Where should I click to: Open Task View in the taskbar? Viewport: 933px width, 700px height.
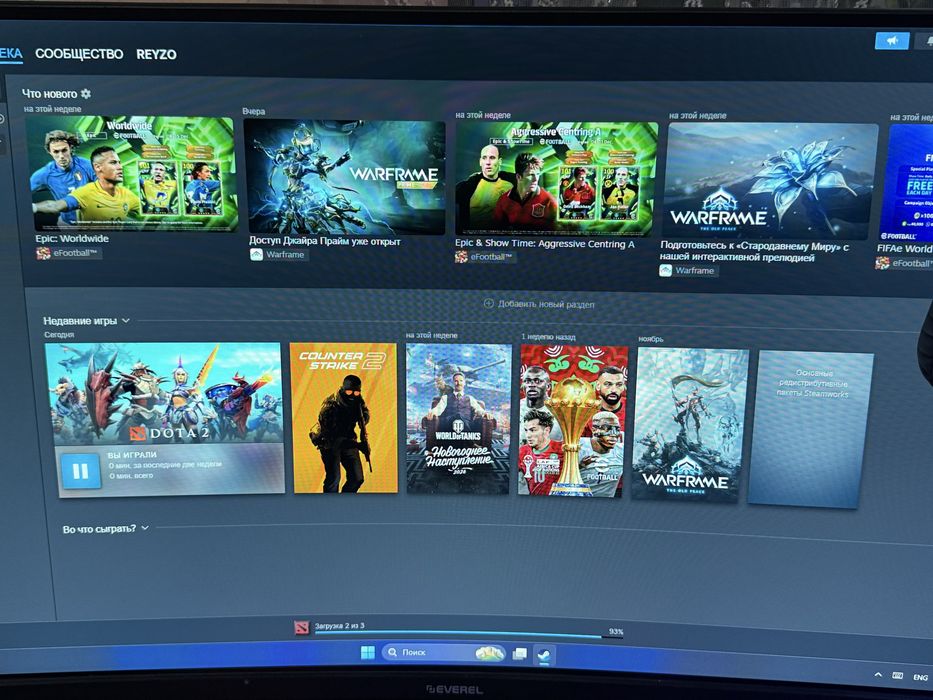click(519, 654)
